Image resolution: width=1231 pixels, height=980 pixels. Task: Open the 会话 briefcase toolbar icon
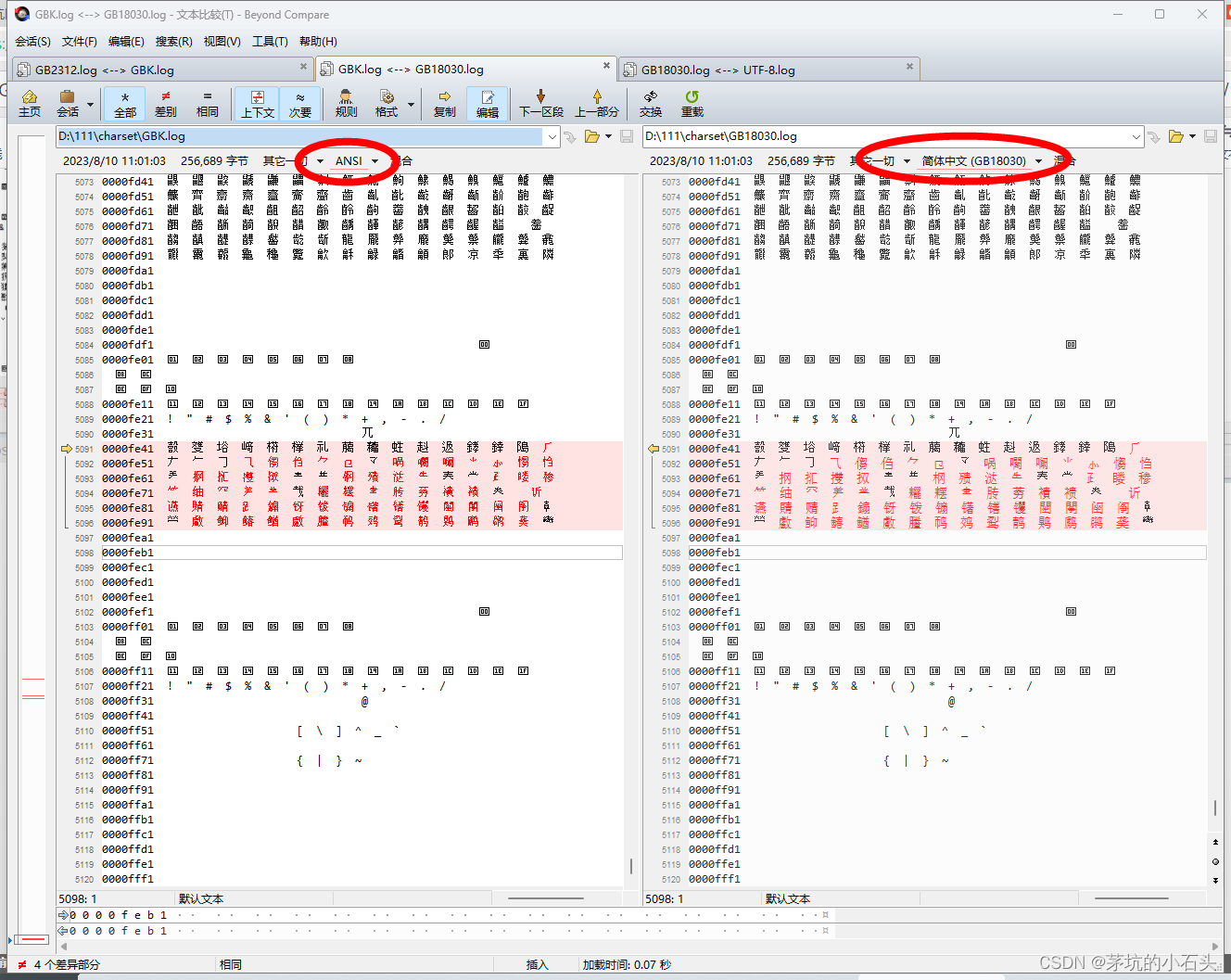tap(67, 103)
